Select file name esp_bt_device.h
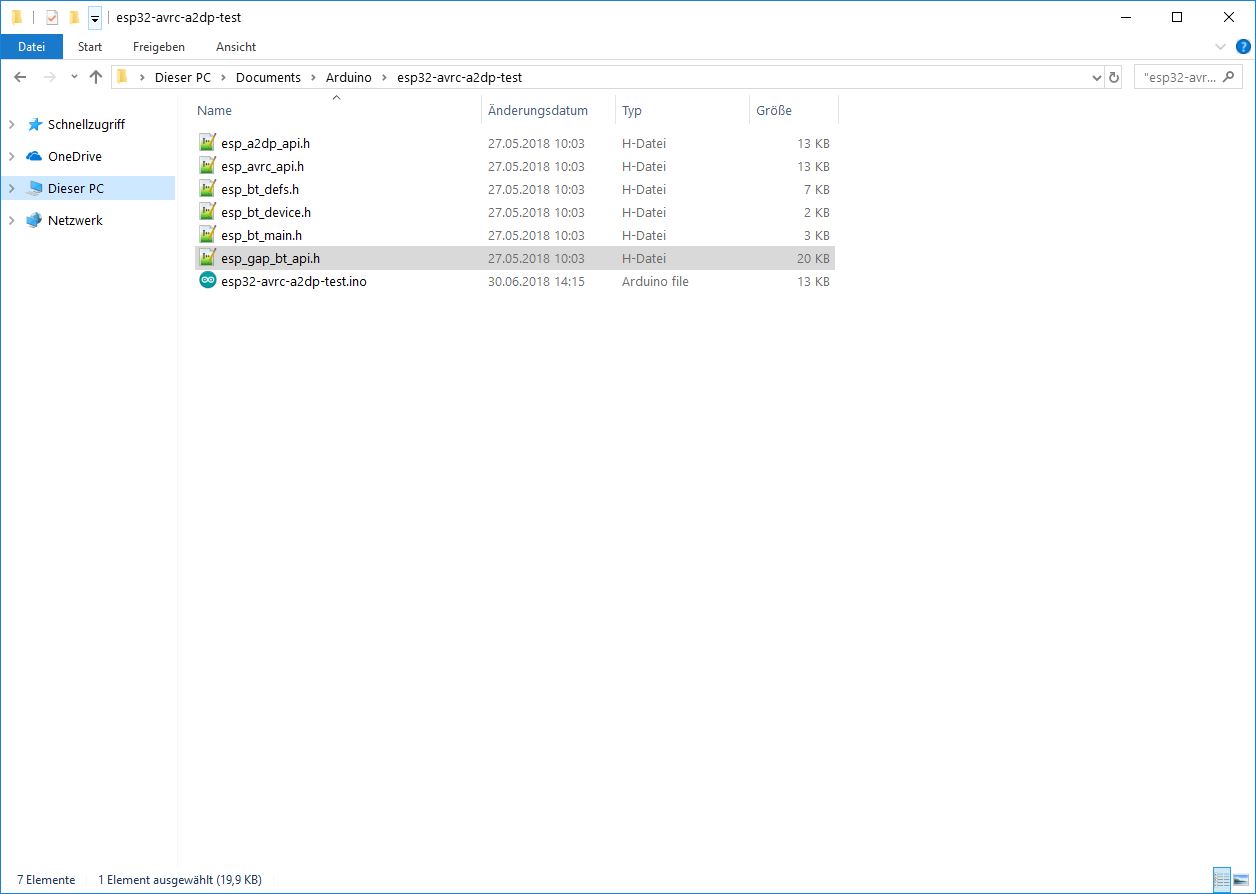 (266, 212)
